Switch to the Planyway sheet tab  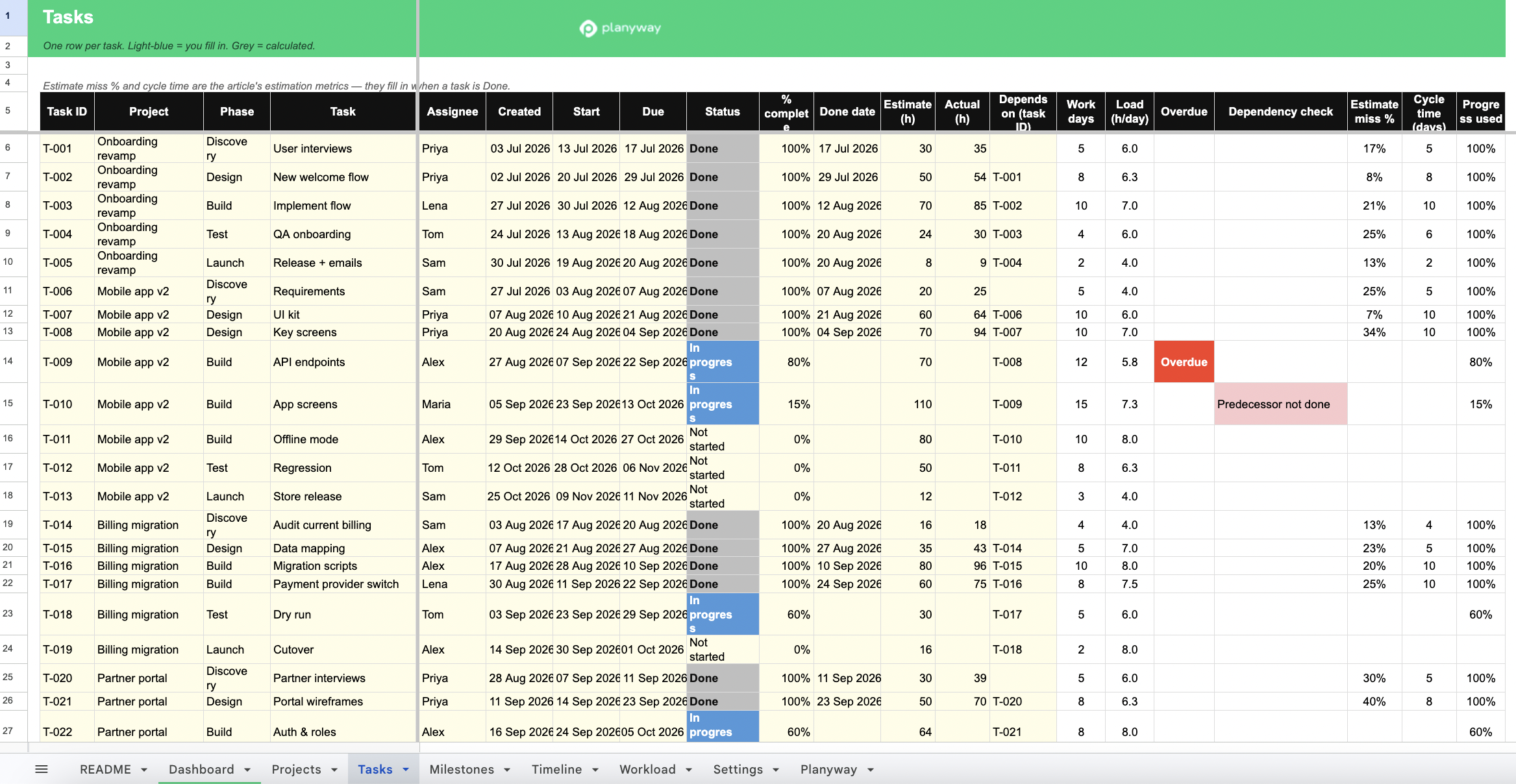[x=828, y=769]
